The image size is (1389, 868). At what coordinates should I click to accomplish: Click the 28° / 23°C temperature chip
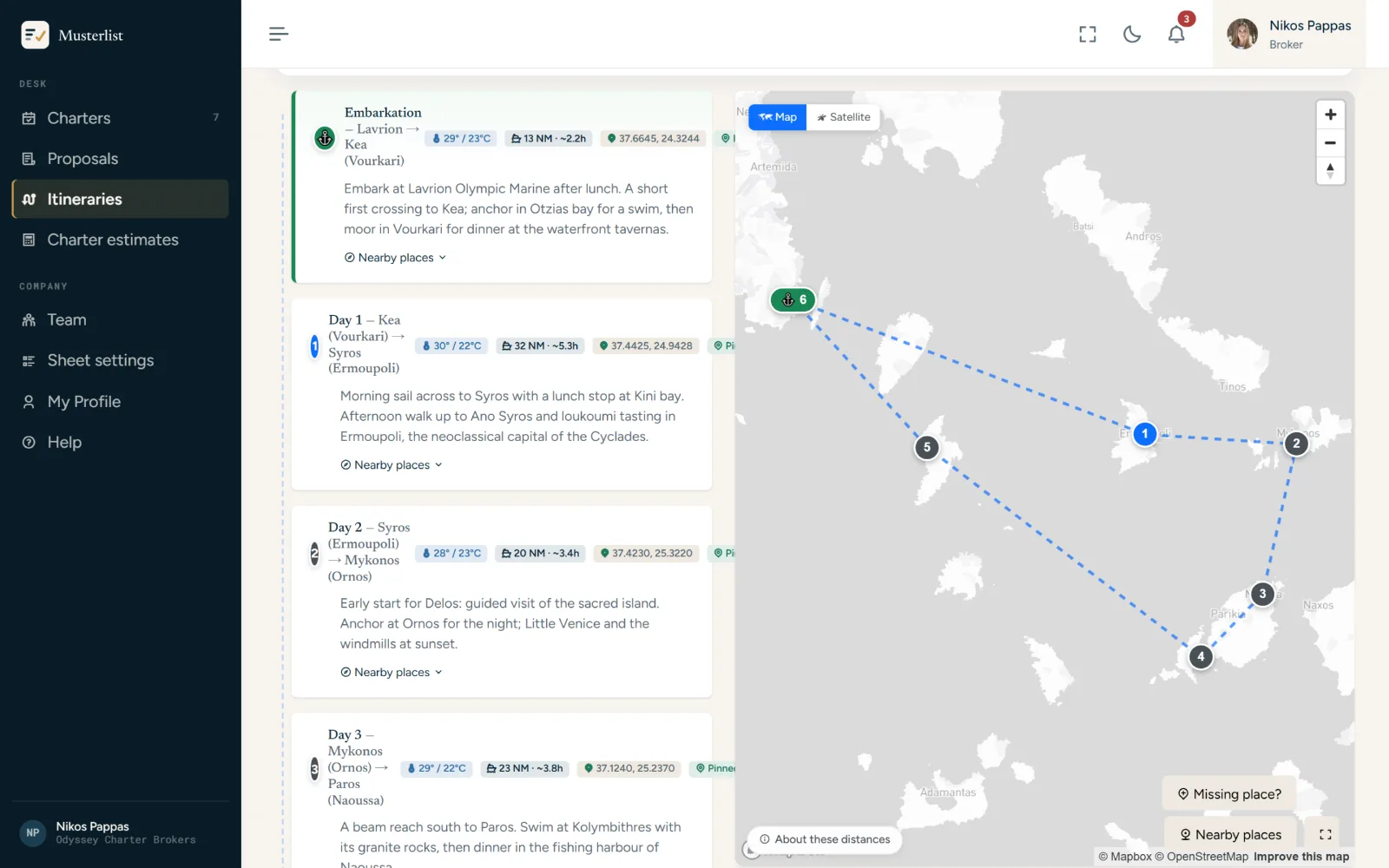(x=451, y=553)
